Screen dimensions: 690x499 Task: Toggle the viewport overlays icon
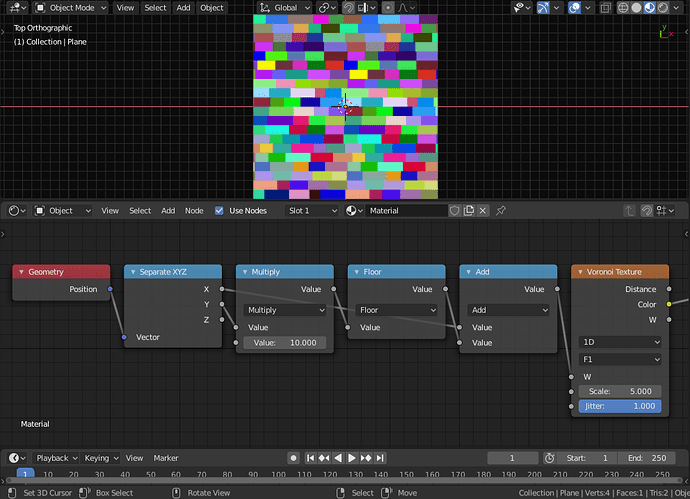[574, 7]
